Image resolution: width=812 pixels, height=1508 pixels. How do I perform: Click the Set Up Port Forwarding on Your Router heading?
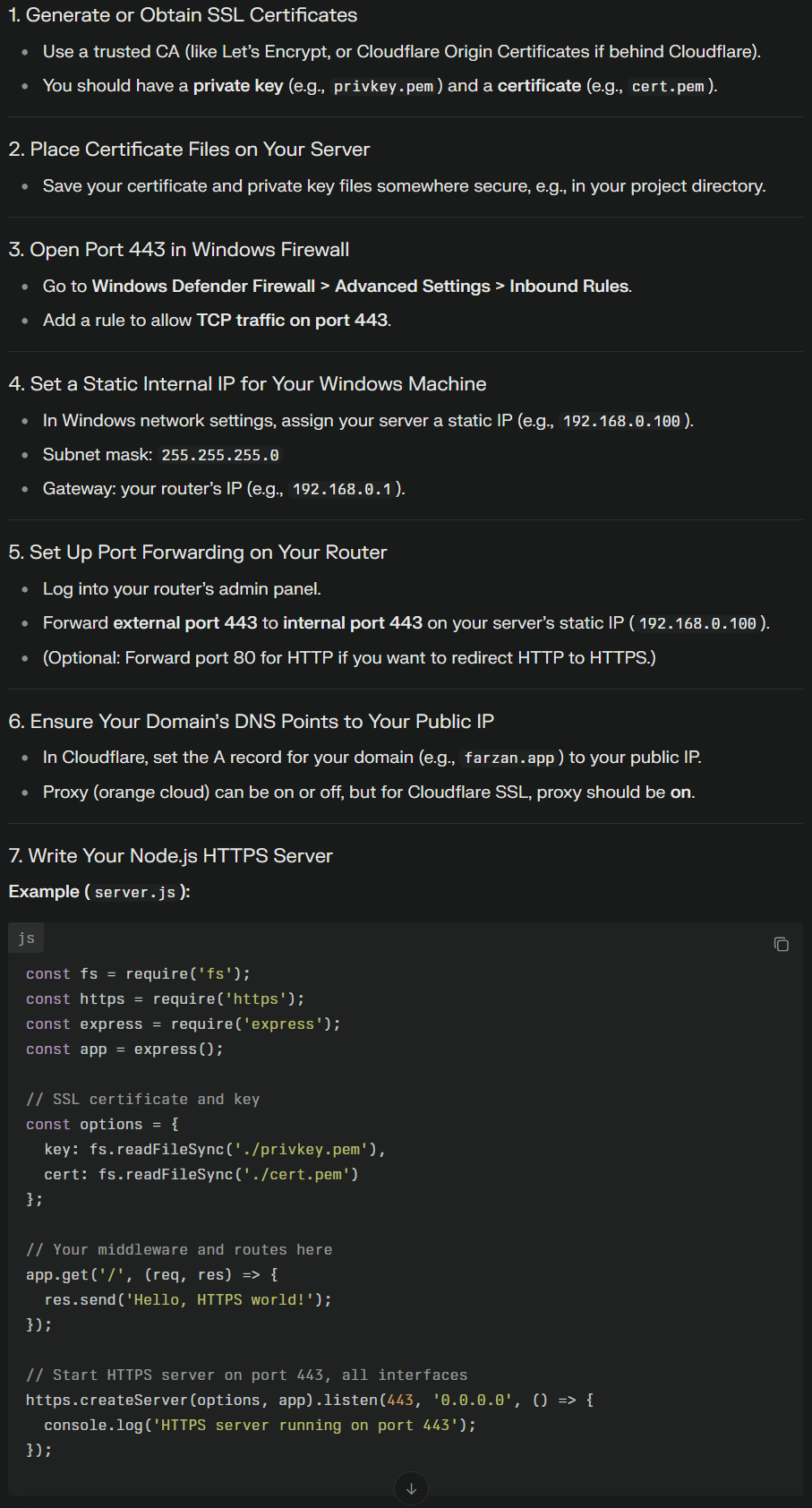pos(208,553)
